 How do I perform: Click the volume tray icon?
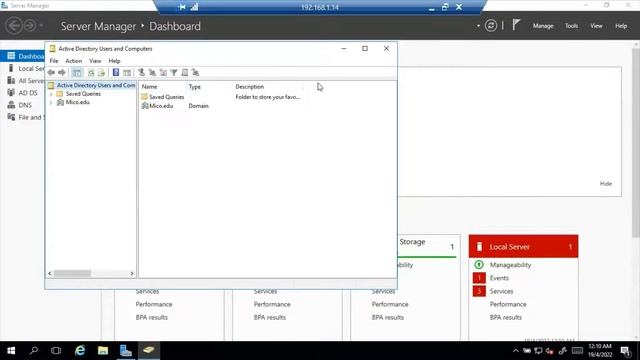[549, 351]
